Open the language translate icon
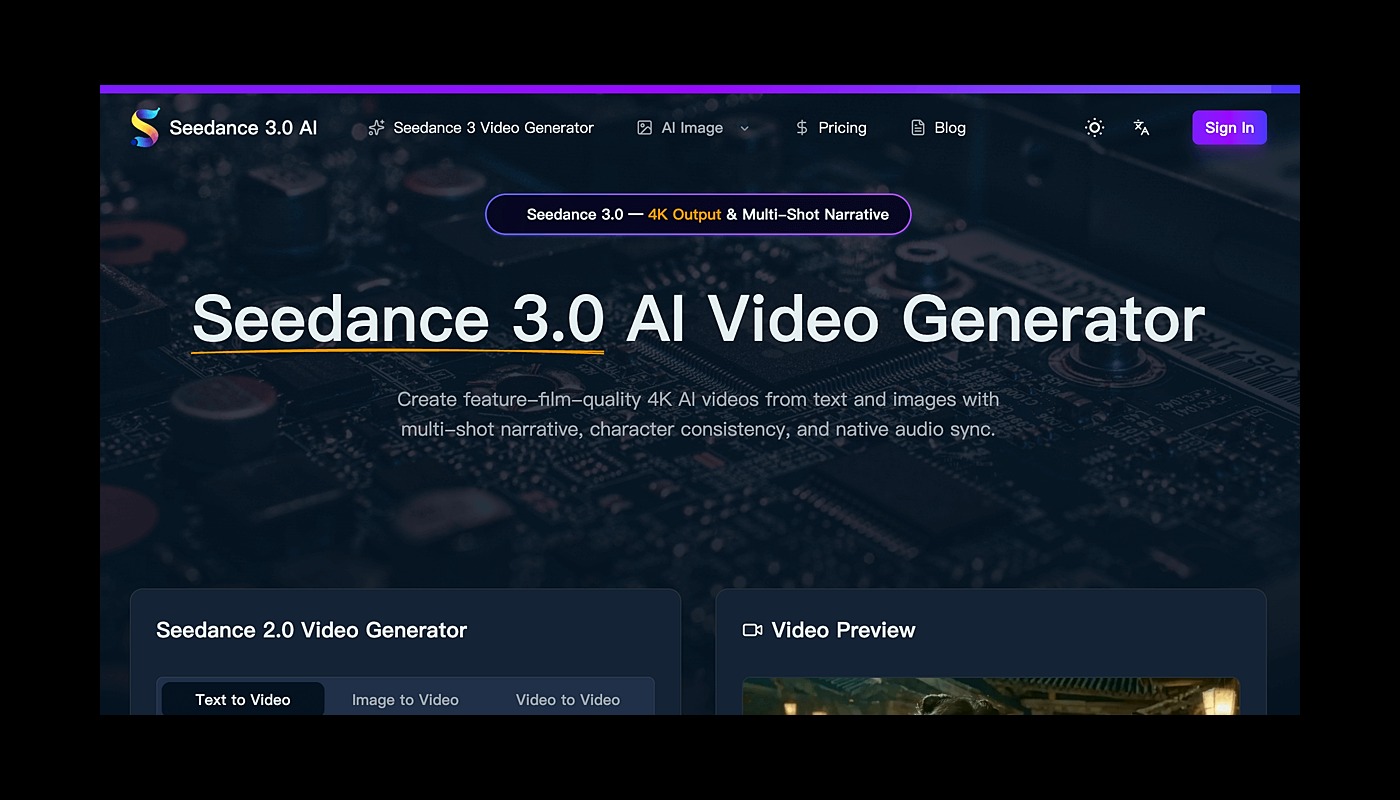The height and width of the screenshot is (800, 1400). click(x=1141, y=128)
